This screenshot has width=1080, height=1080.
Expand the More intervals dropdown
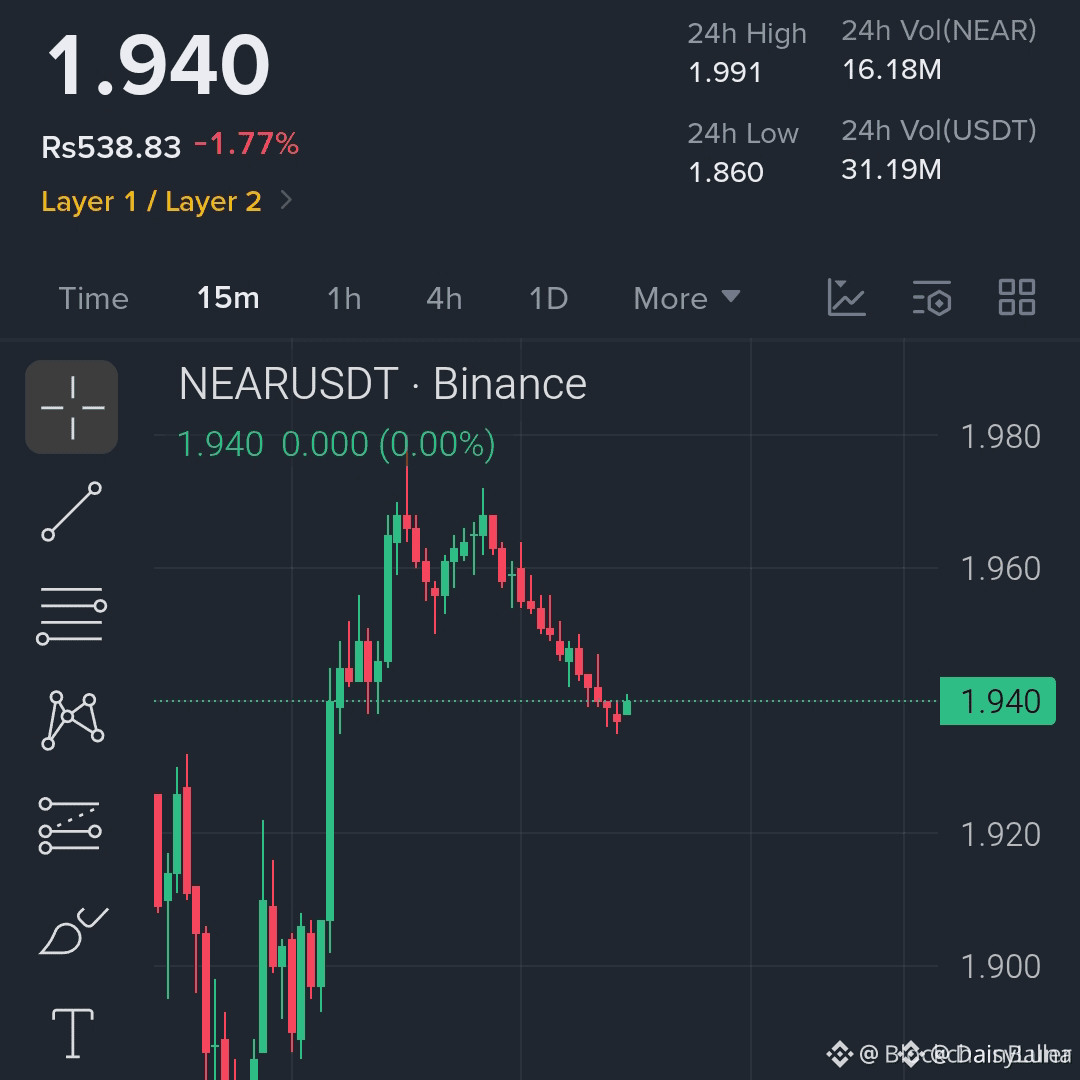pos(687,298)
